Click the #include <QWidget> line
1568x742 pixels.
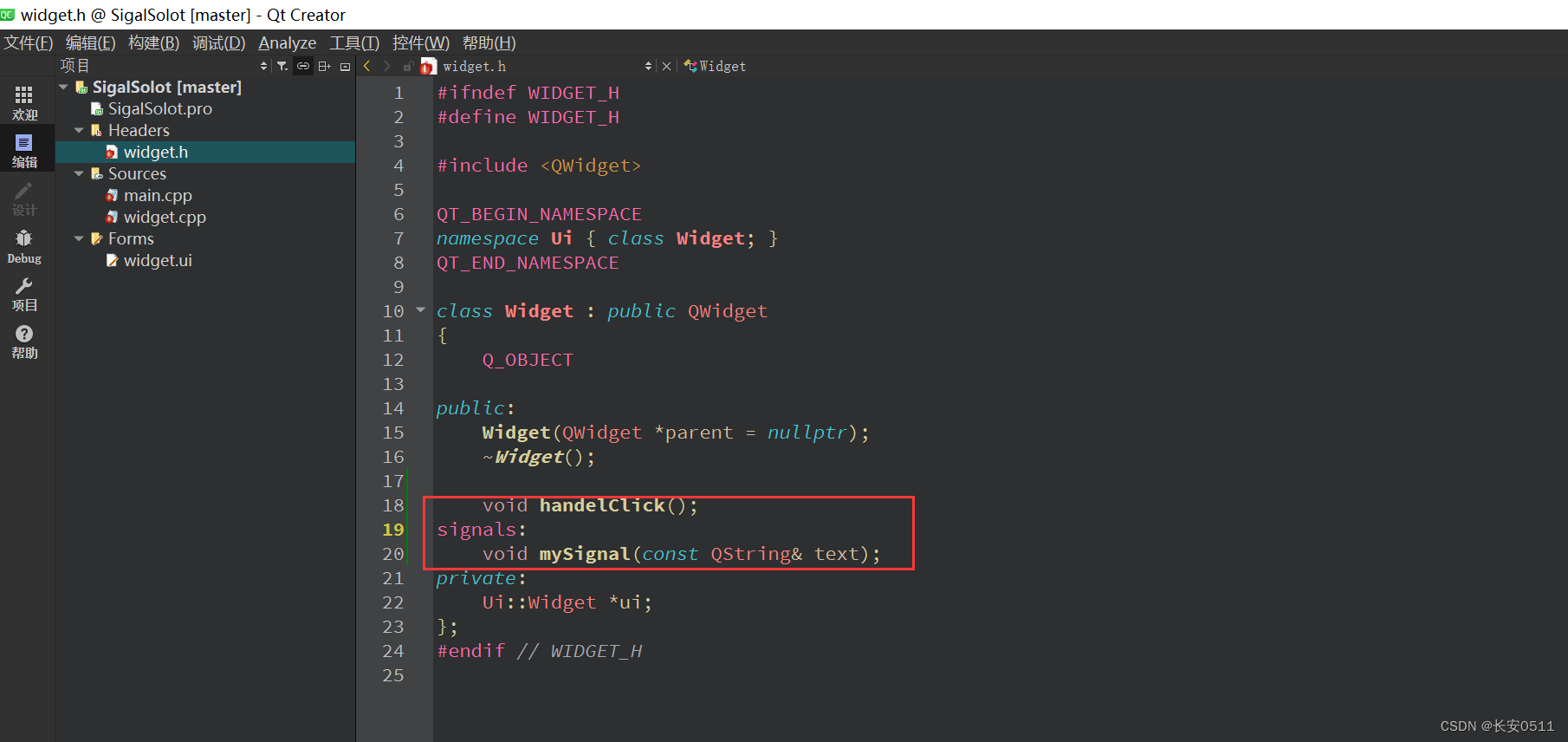(539, 166)
